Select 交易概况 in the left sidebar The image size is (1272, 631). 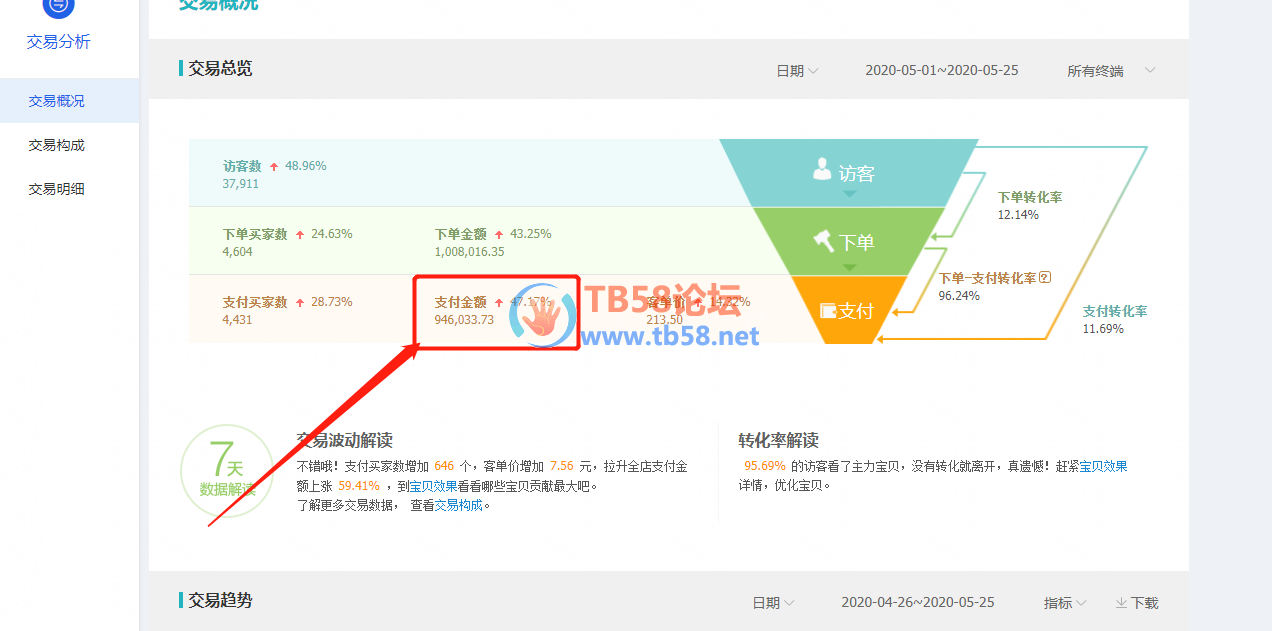pos(57,101)
